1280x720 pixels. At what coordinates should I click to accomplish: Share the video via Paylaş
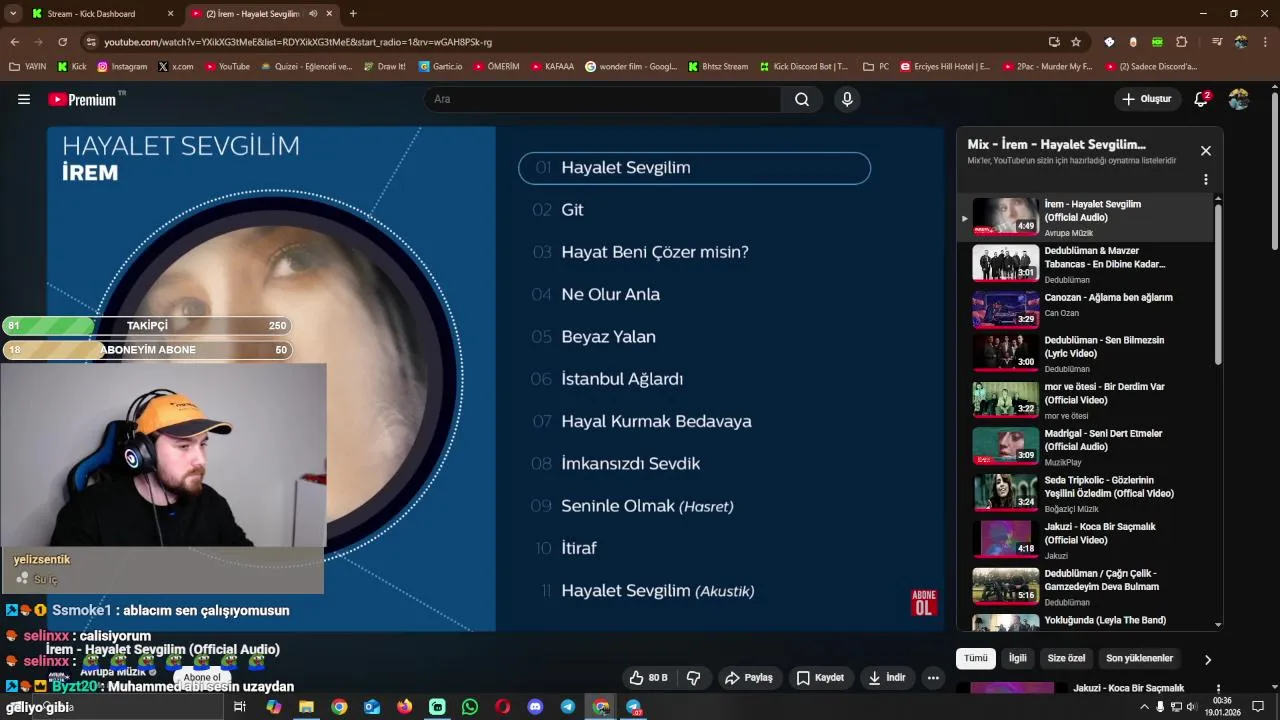tap(749, 678)
